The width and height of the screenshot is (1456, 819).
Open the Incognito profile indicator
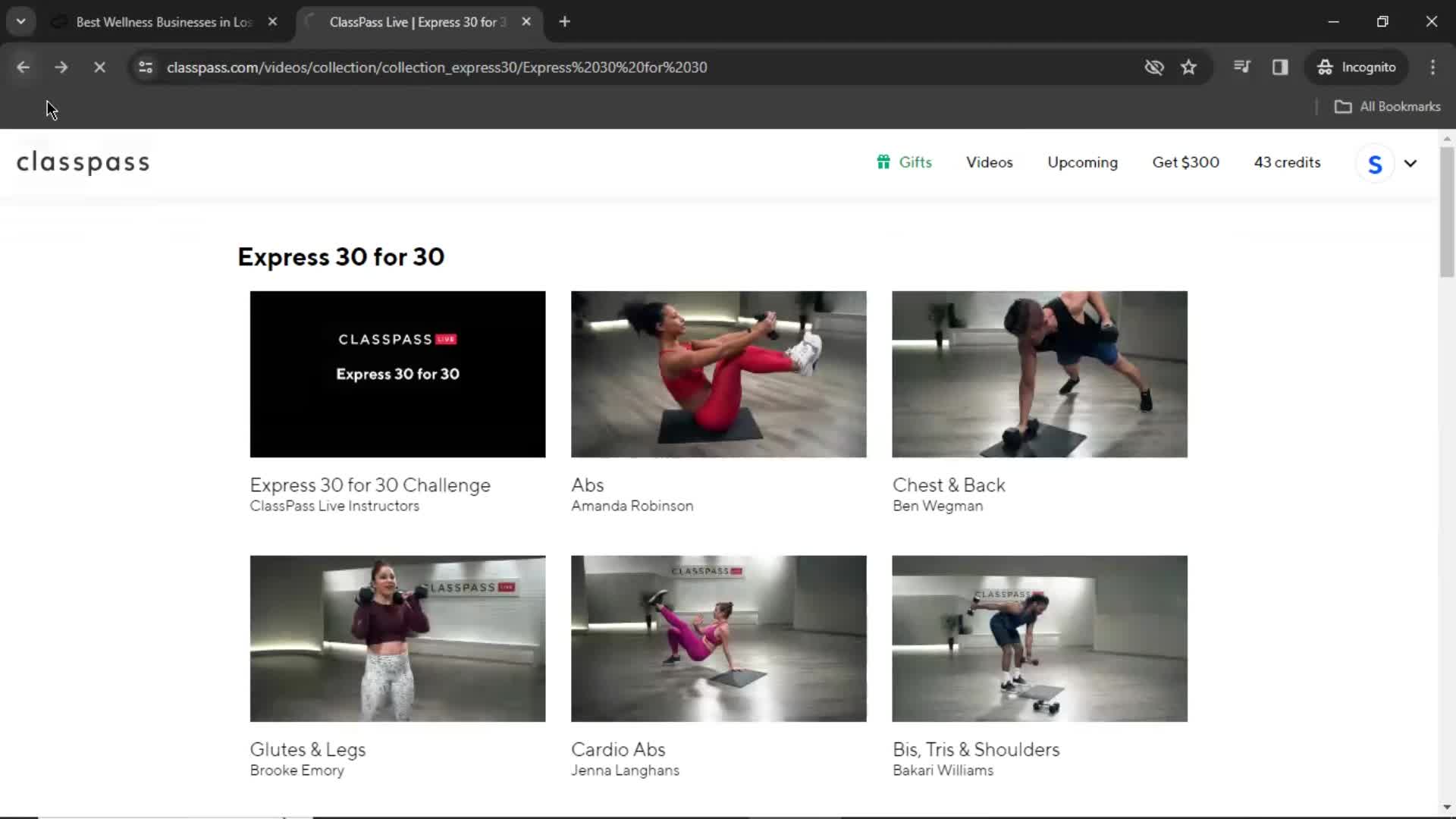click(1357, 67)
